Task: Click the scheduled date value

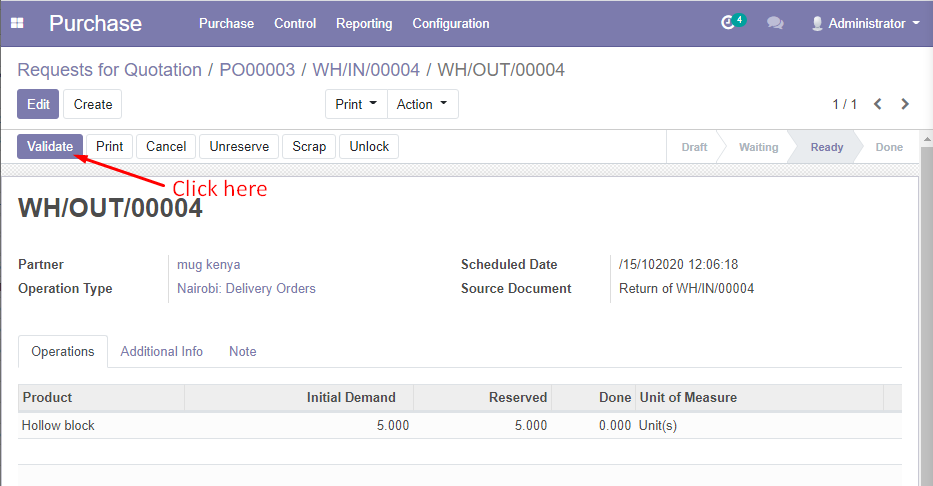Action: [x=678, y=264]
